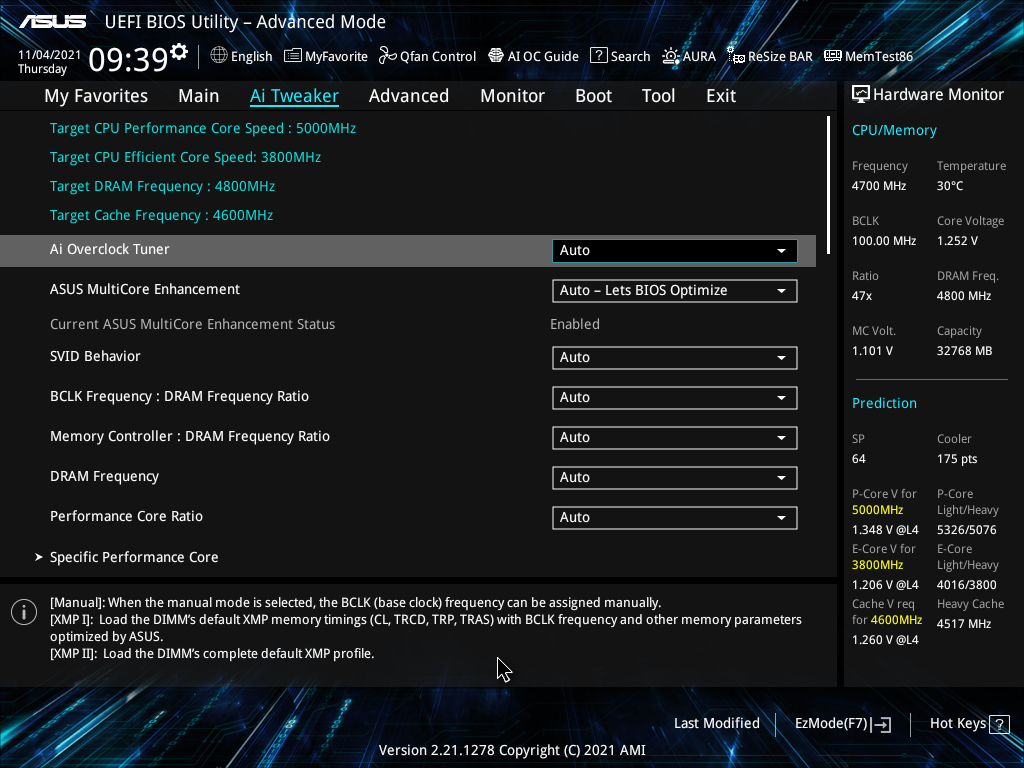Select the Ai Overclock Tuner row label
This screenshot has width=1024, height=768.
point(110,249)
